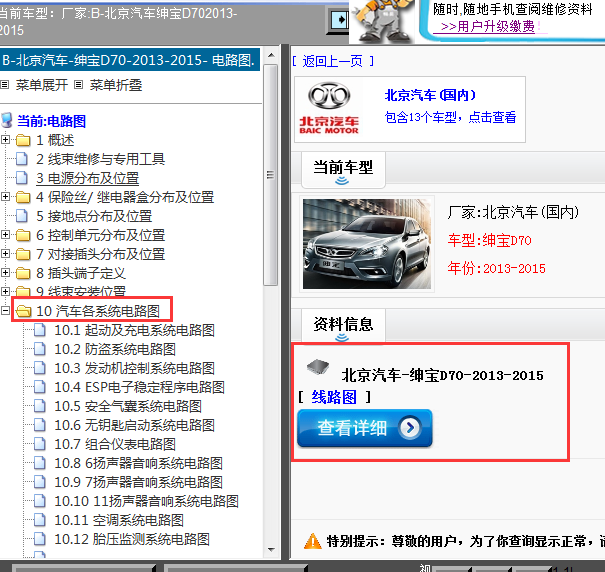Open '2 线束维修与专用工具' page

(100, 159)
